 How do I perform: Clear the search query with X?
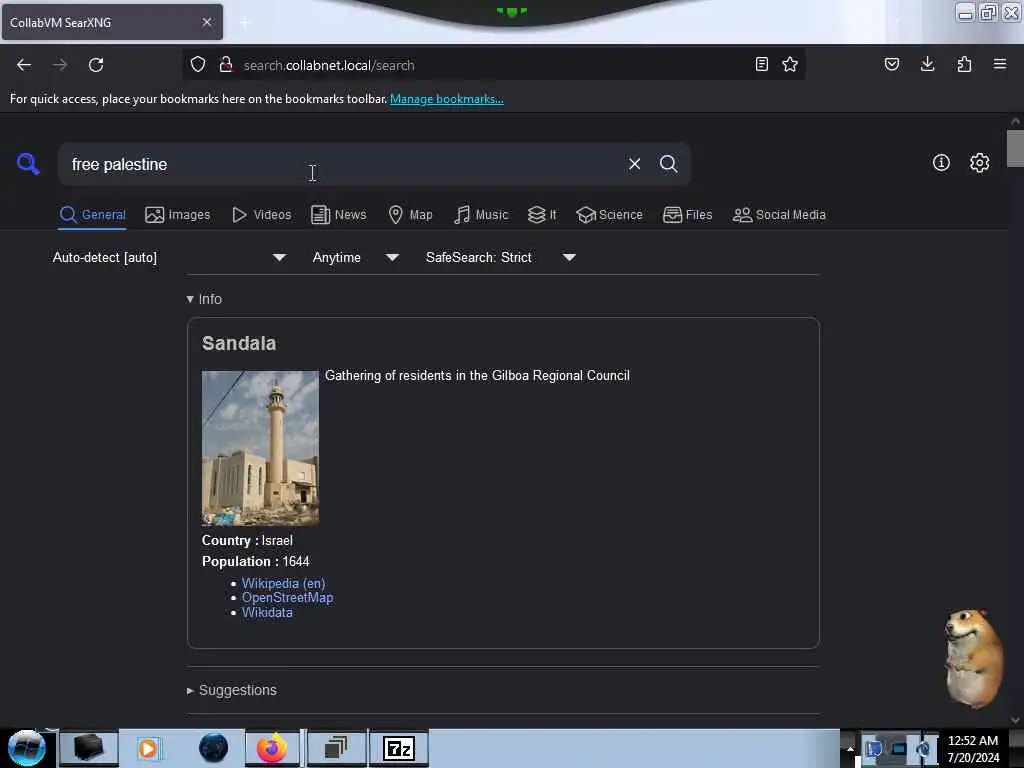(x=634, y=164)
